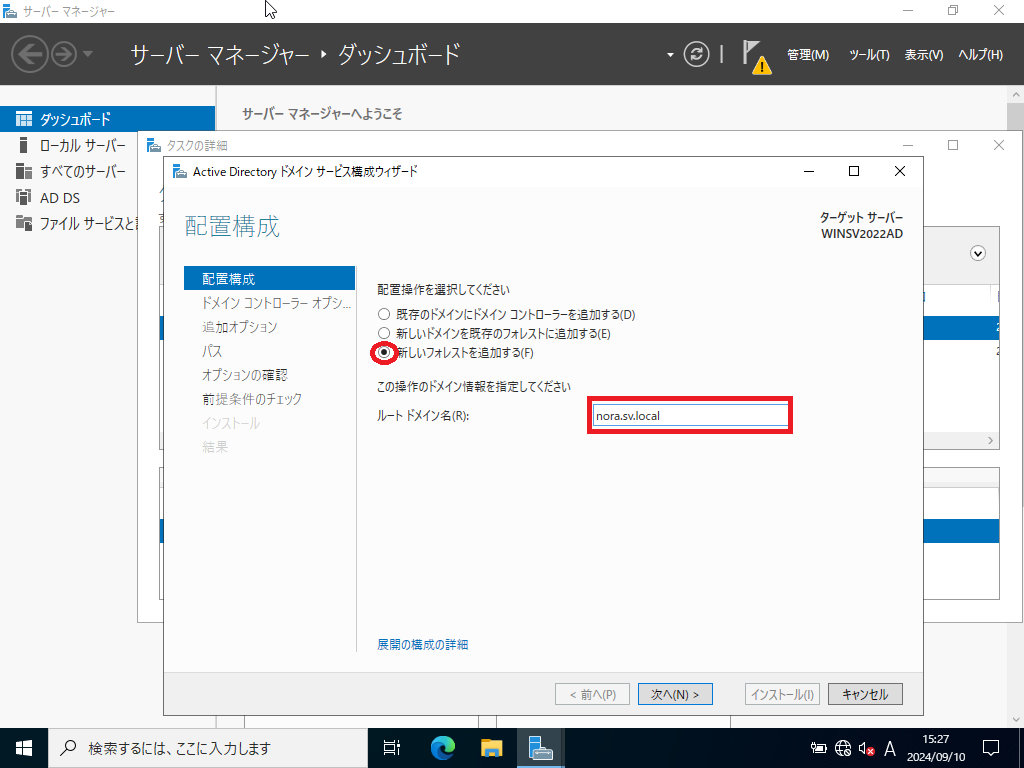Select ローカル サーバー in the sidebar
This screenshot has width=1024, height=768.
82,145
